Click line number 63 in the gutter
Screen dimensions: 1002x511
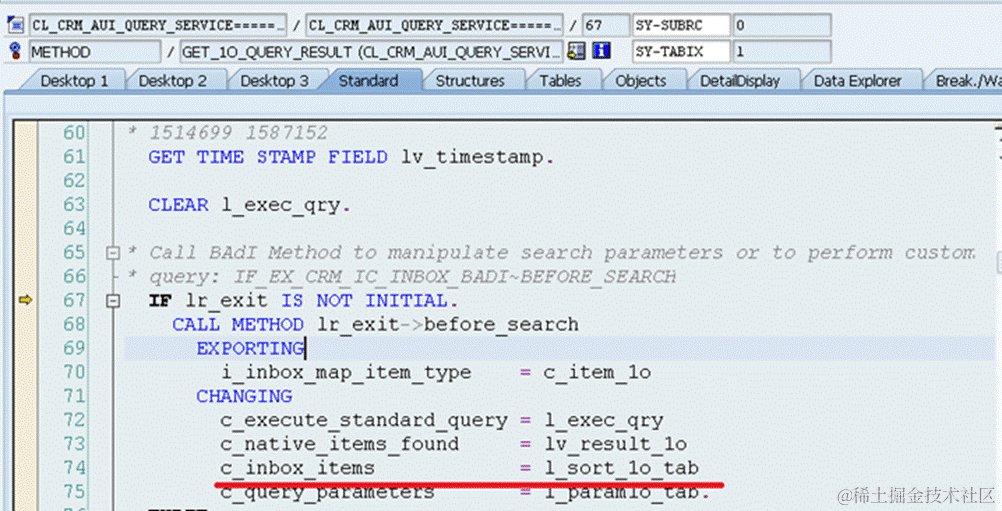click(x=74, y=204)
